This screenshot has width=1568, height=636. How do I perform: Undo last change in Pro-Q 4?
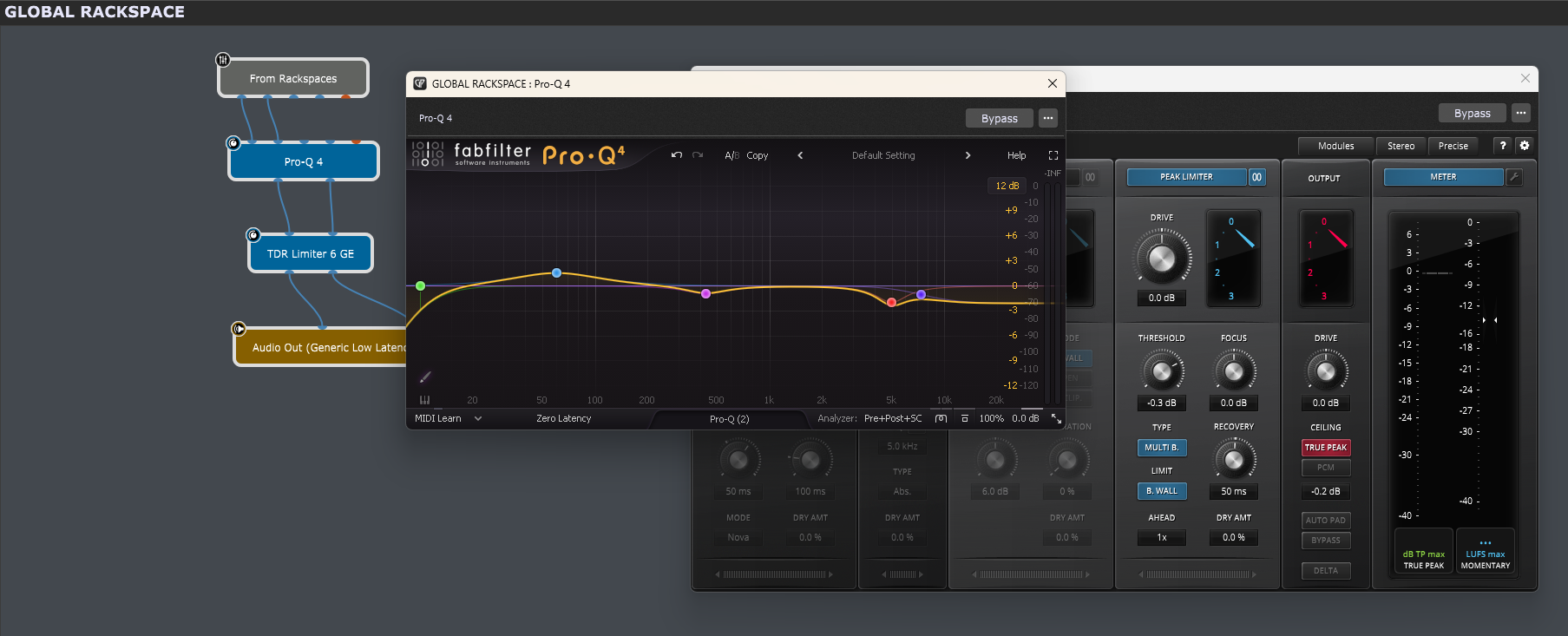pos(677,155)
